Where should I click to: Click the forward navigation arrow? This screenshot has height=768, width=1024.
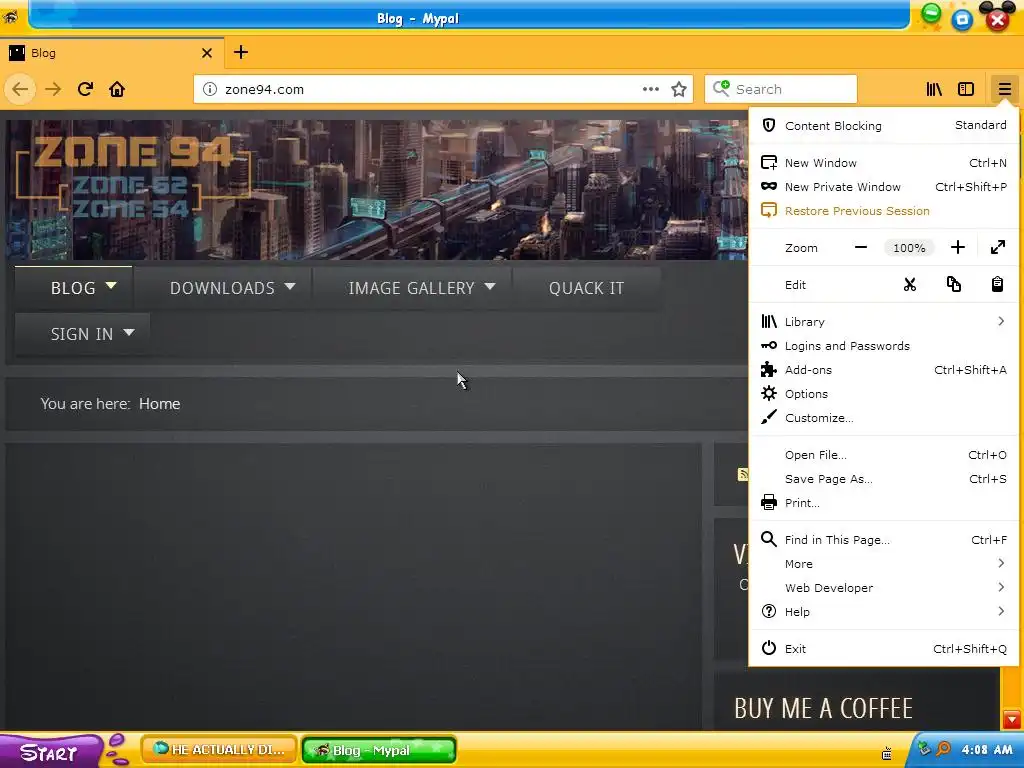(53, 89)
